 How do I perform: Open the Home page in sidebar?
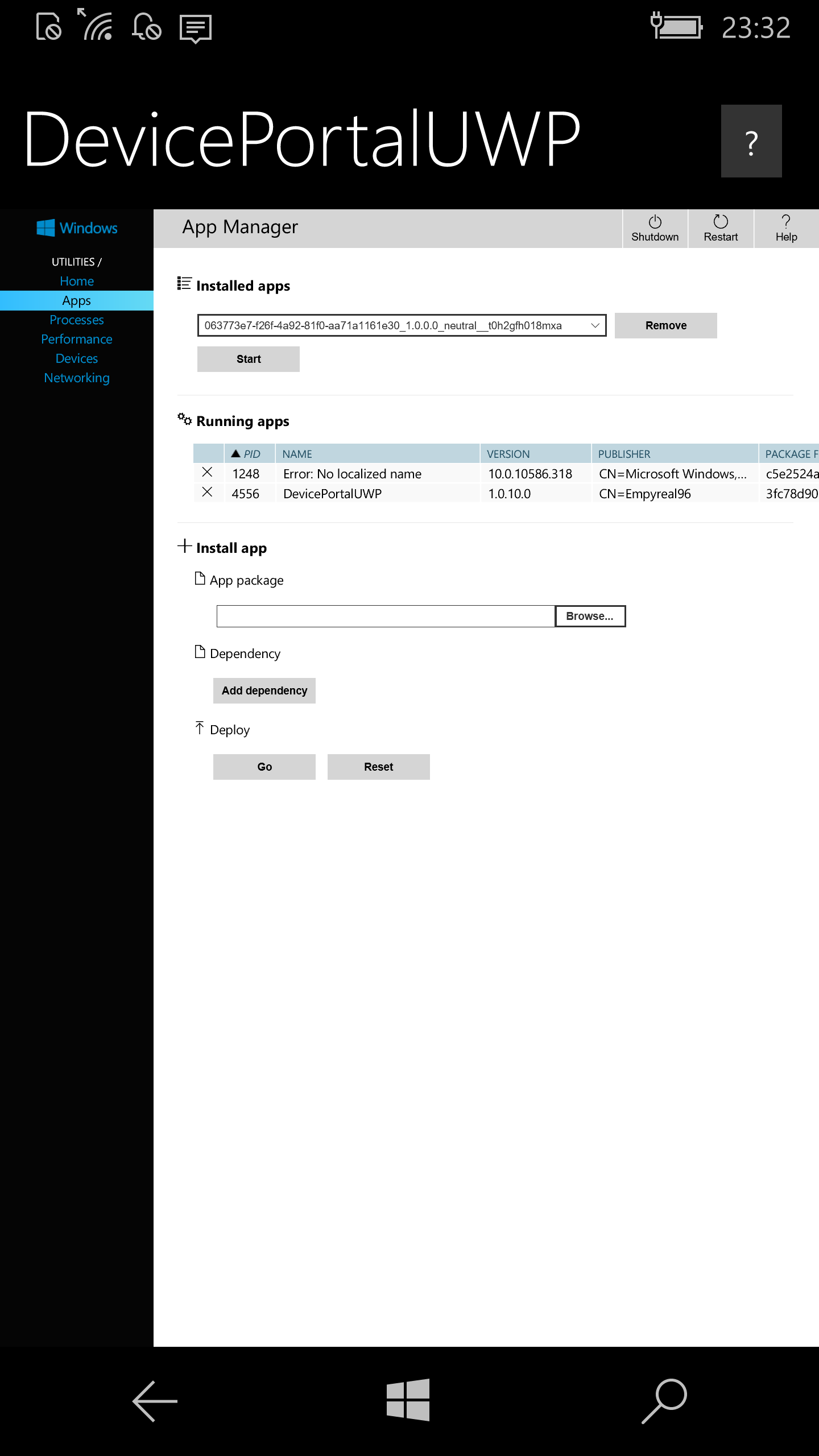(x=77, y=281)
